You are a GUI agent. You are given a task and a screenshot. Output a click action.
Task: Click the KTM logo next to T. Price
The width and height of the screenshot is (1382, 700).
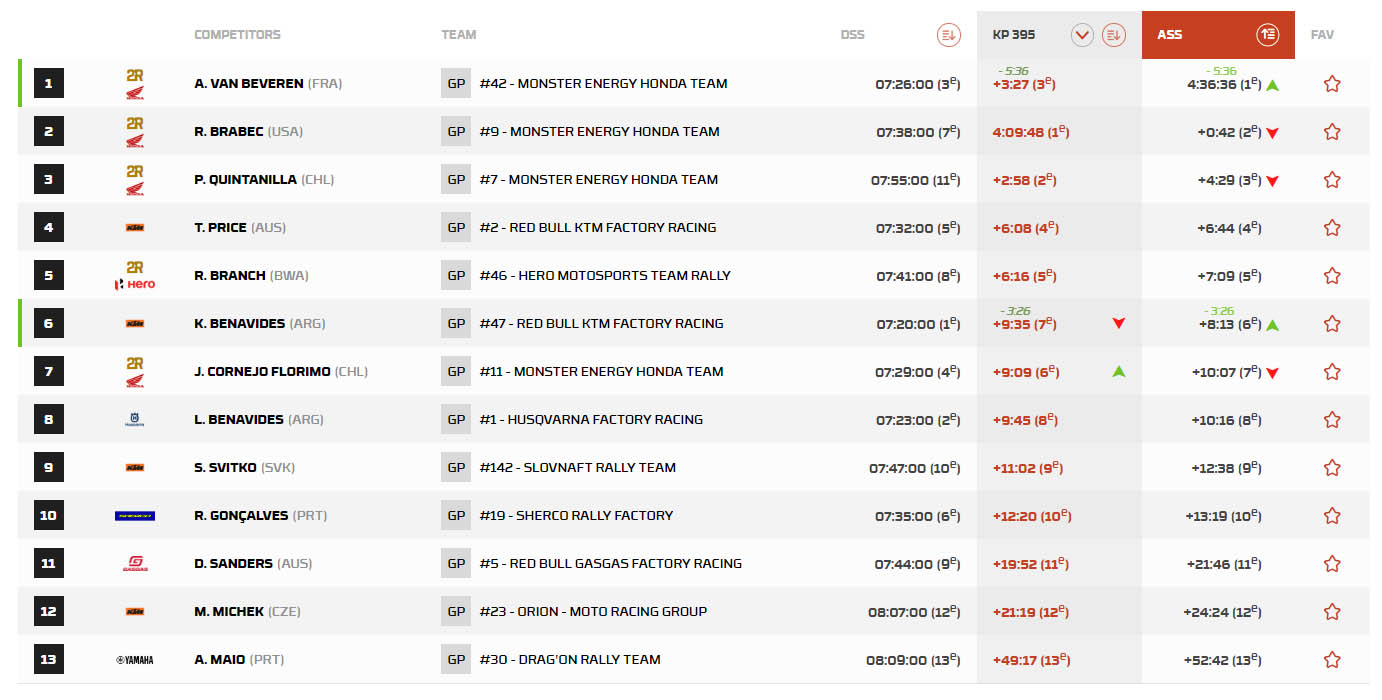coord(135,228)
